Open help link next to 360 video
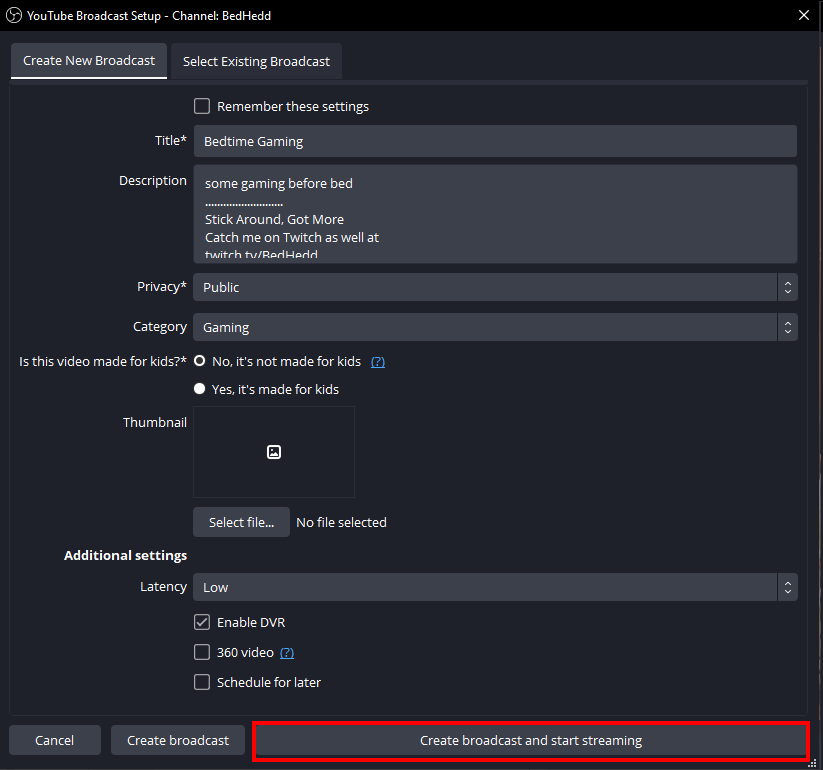Image resolution: width=823 pixels, height=770 pixels. point(287,653)
